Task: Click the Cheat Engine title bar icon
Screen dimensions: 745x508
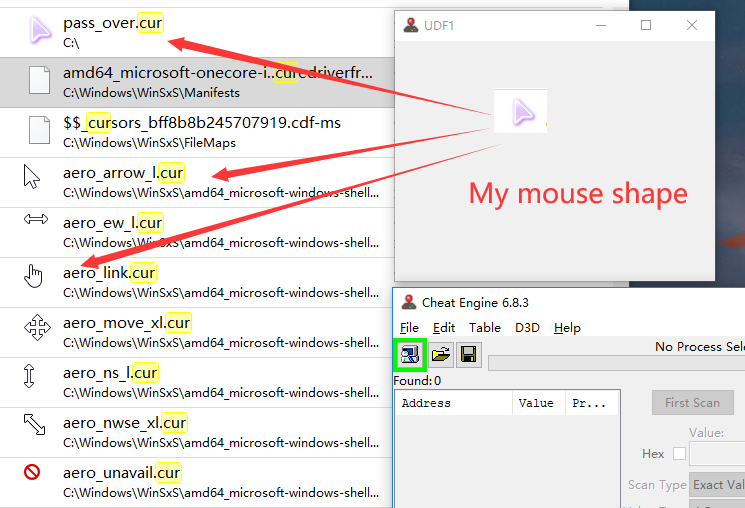Action: click(x=409, y=302)
